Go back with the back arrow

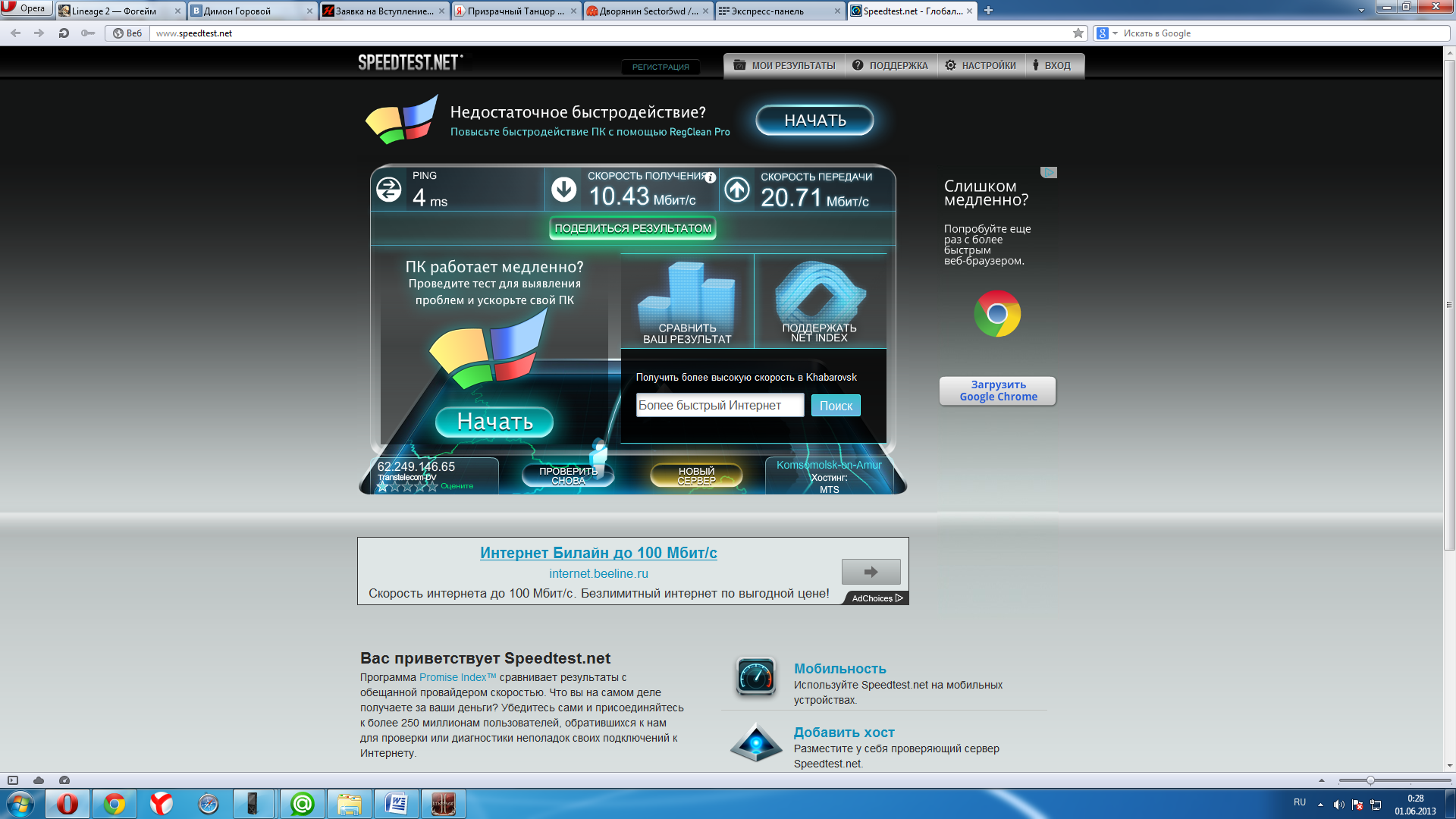[15, 33]
